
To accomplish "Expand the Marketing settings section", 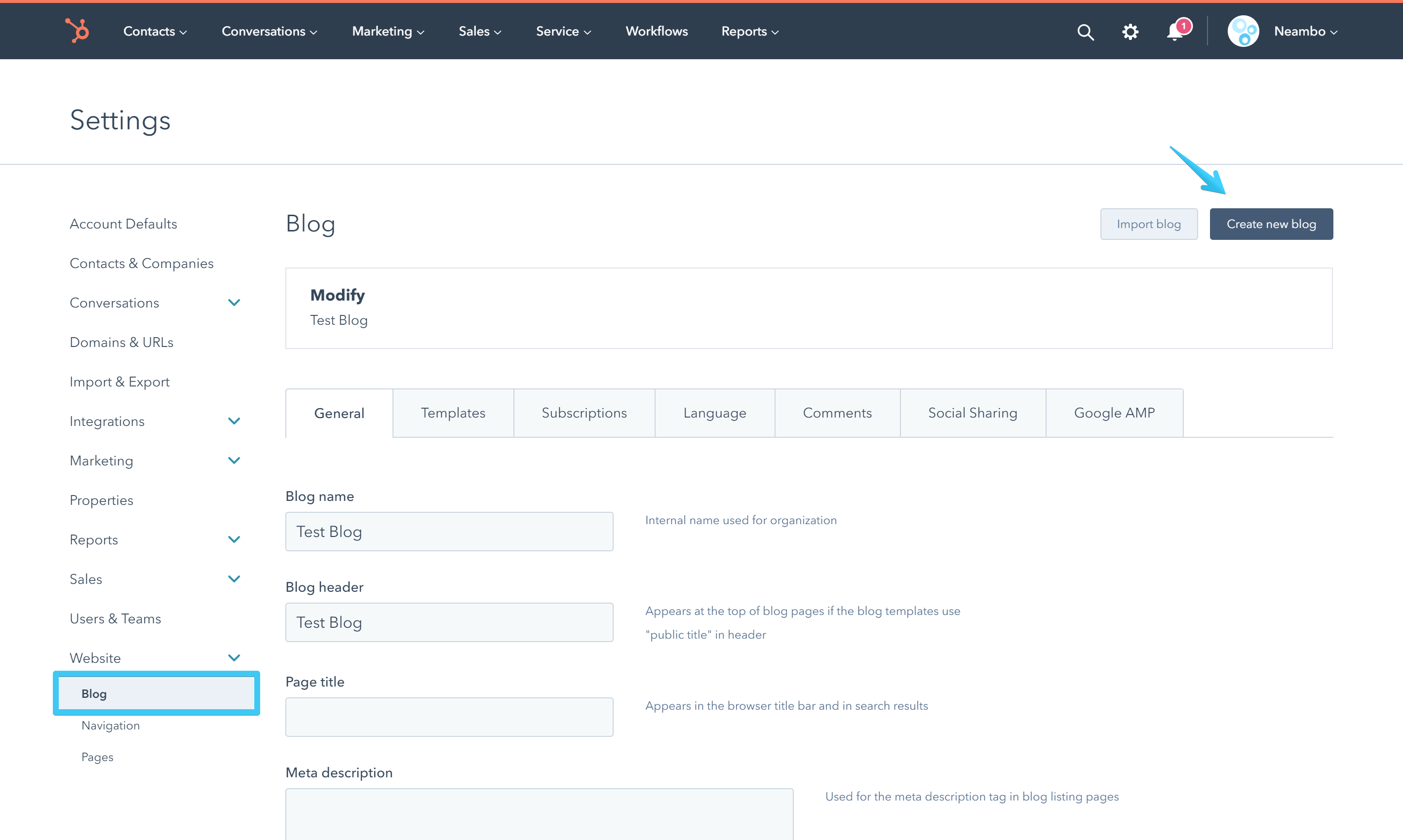I will coord(234,460).
